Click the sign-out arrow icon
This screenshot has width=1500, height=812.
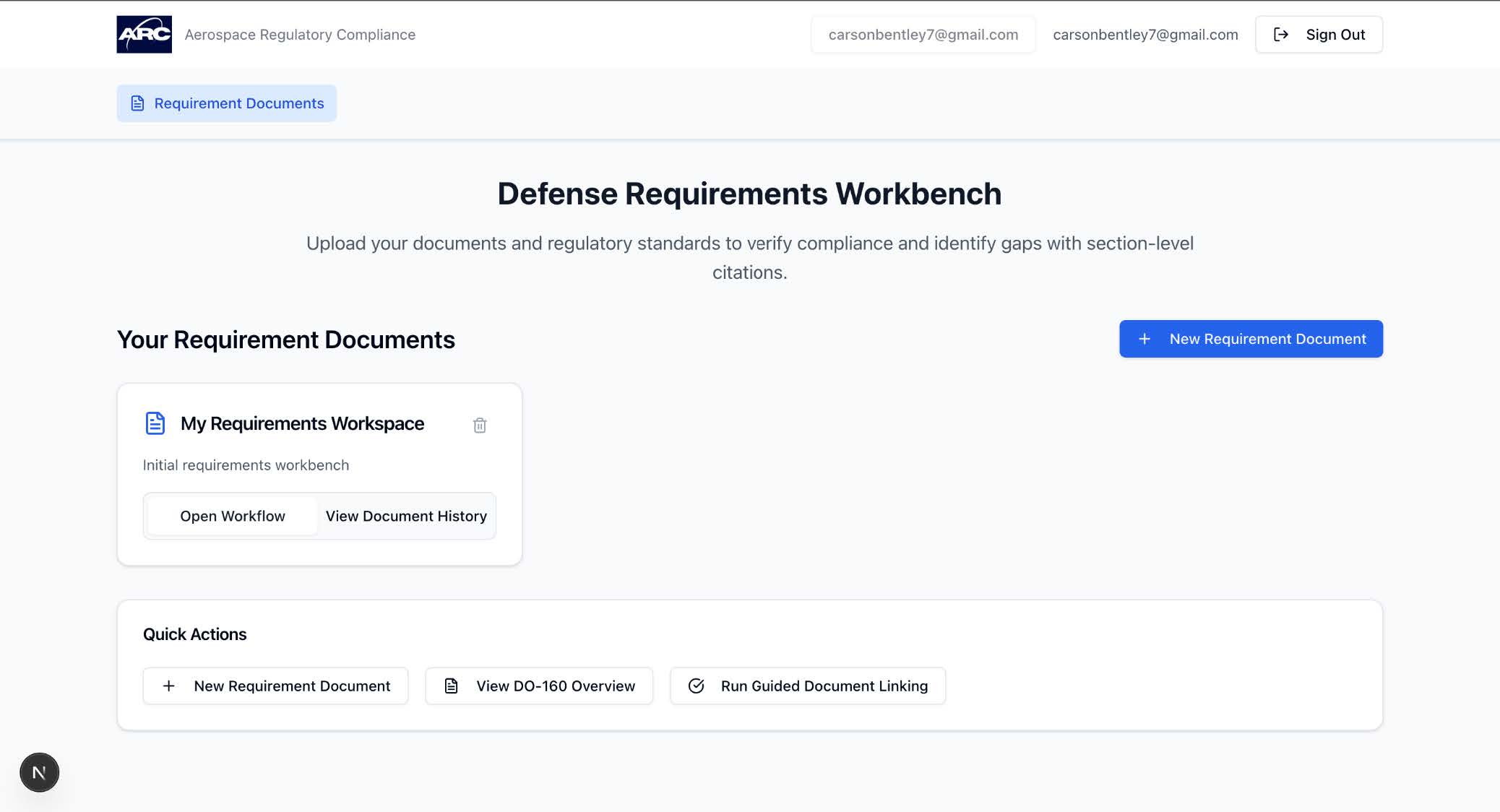click(x=1280, y=34)
